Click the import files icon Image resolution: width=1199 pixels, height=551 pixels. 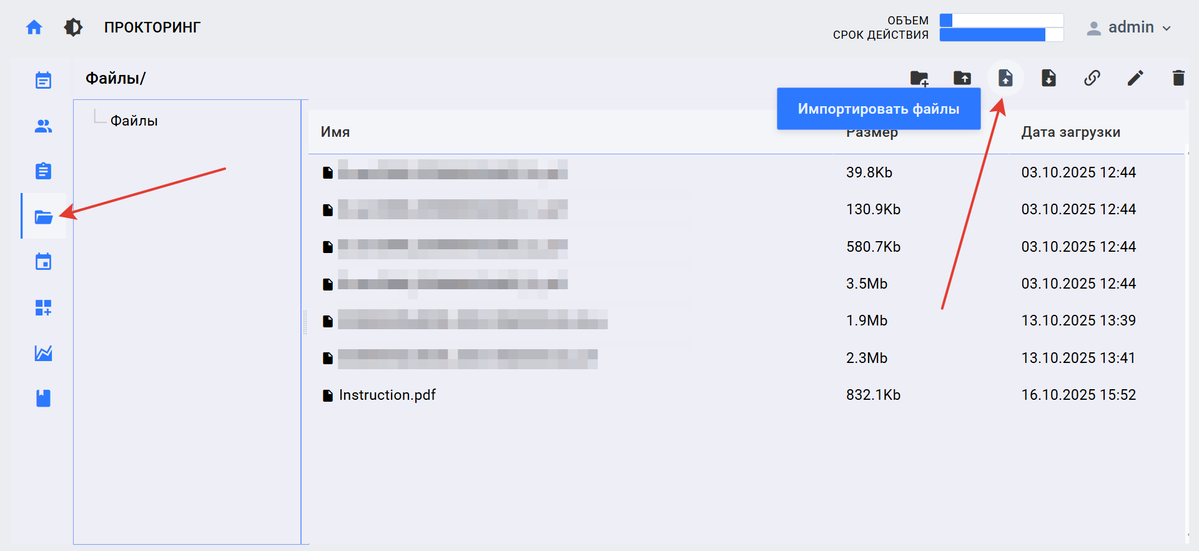point(1005,78)
